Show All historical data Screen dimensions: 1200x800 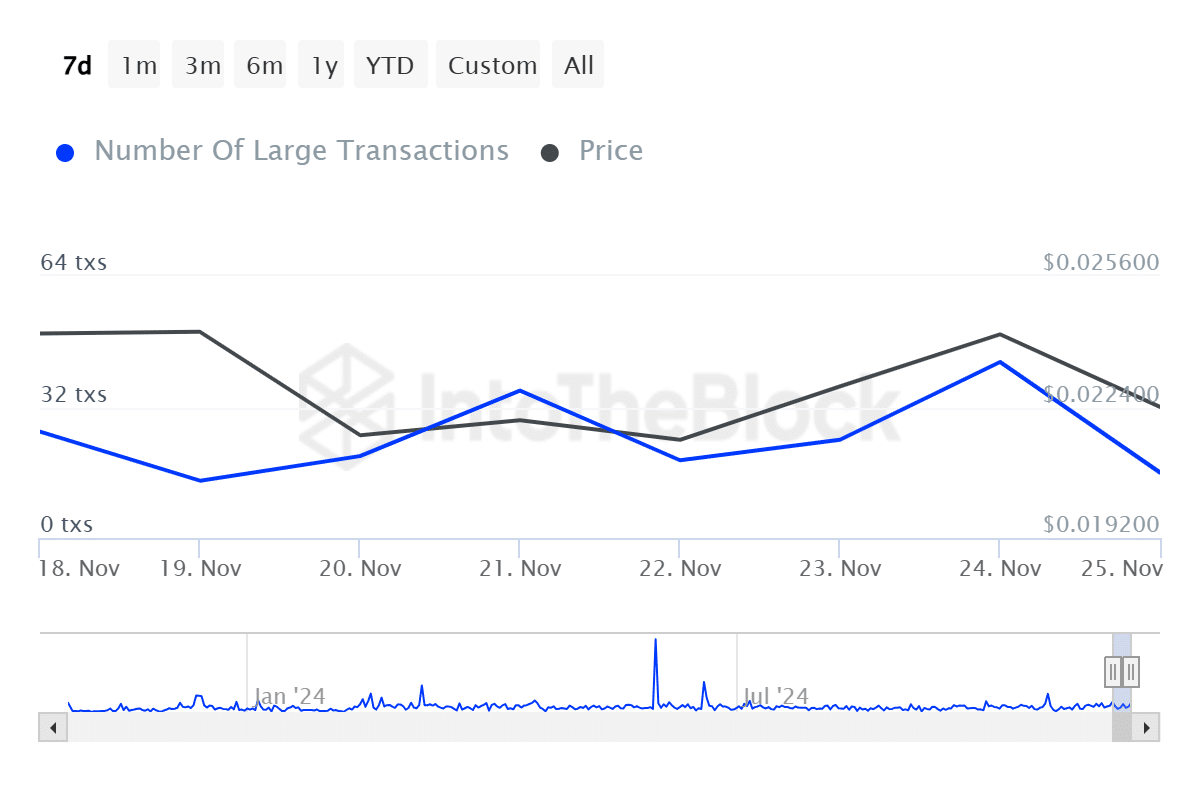(578, 65)
